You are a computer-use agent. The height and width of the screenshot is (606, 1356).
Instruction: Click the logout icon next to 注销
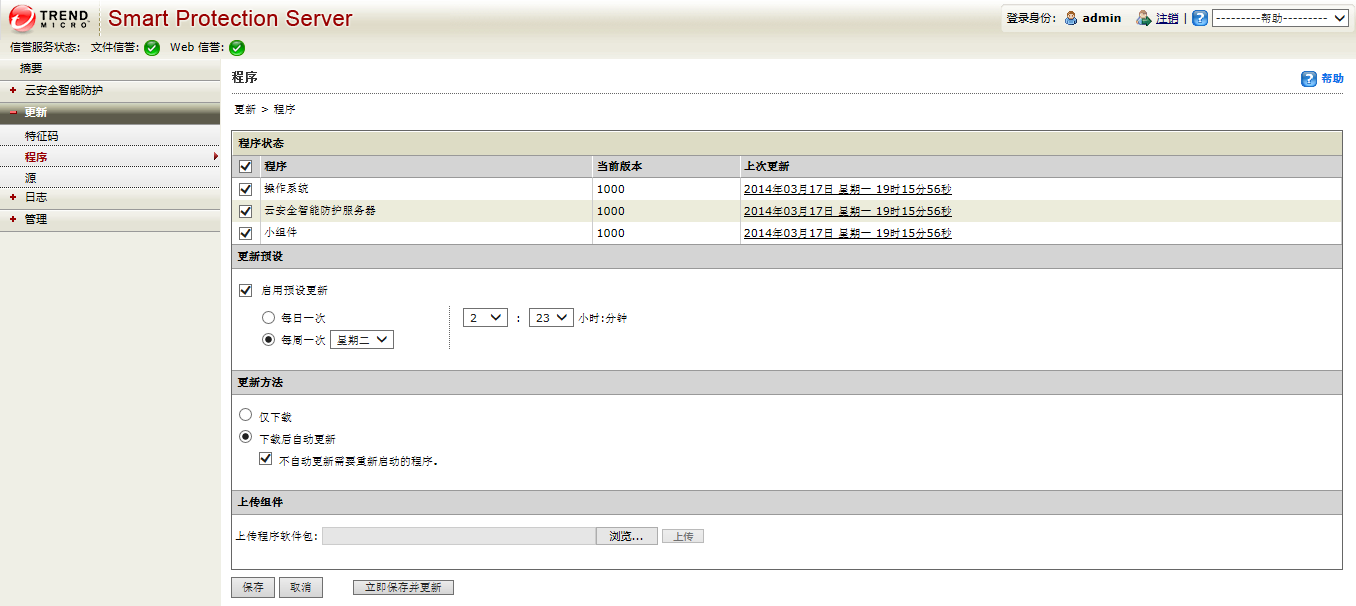tap(1144, 18)
